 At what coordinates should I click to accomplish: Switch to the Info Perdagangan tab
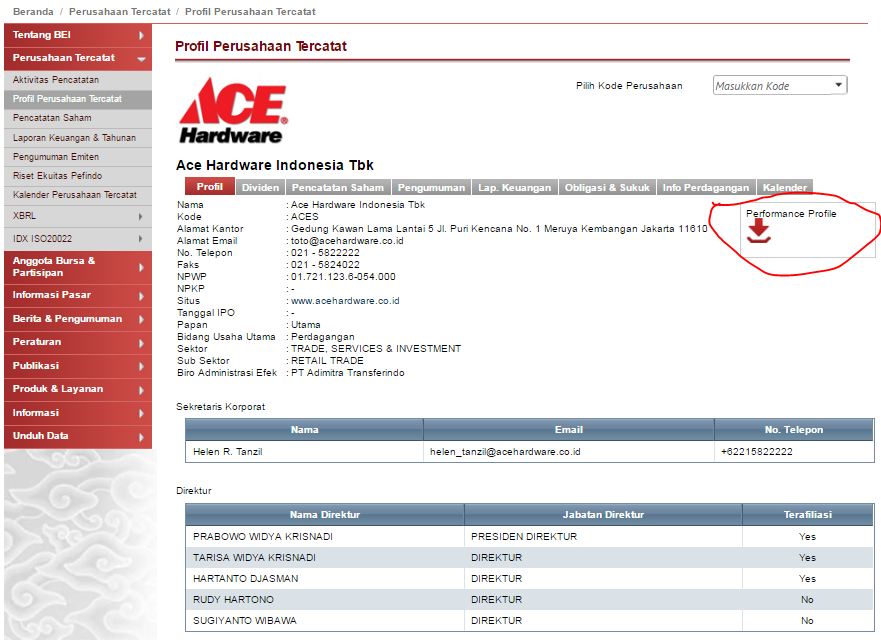(706, 187)
